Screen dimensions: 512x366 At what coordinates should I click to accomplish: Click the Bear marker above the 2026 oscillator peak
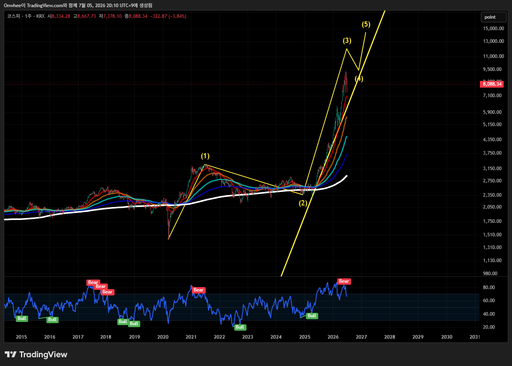pos(344,281)
